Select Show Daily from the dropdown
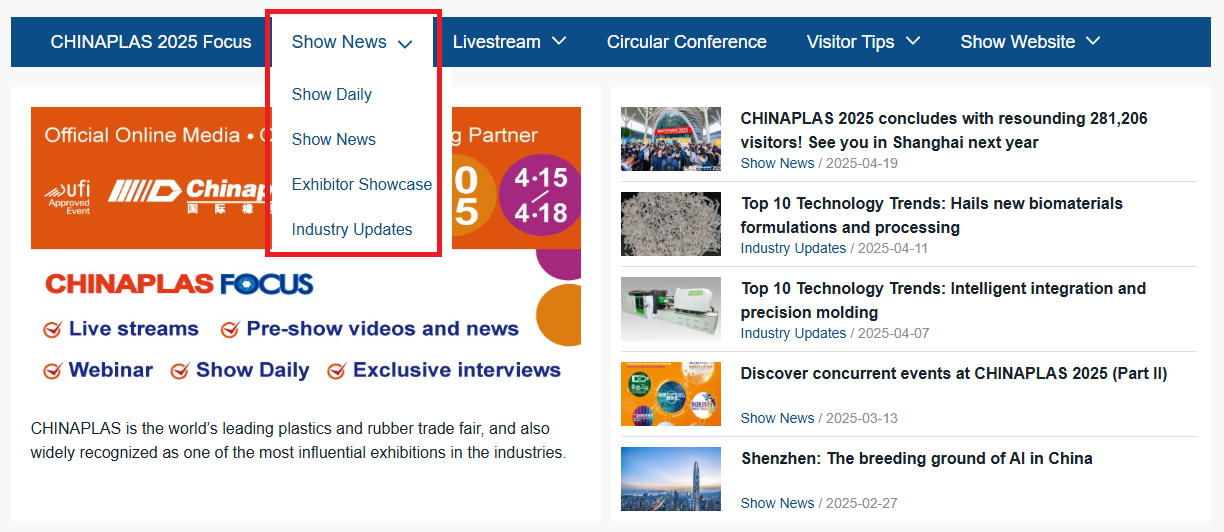 331,94
